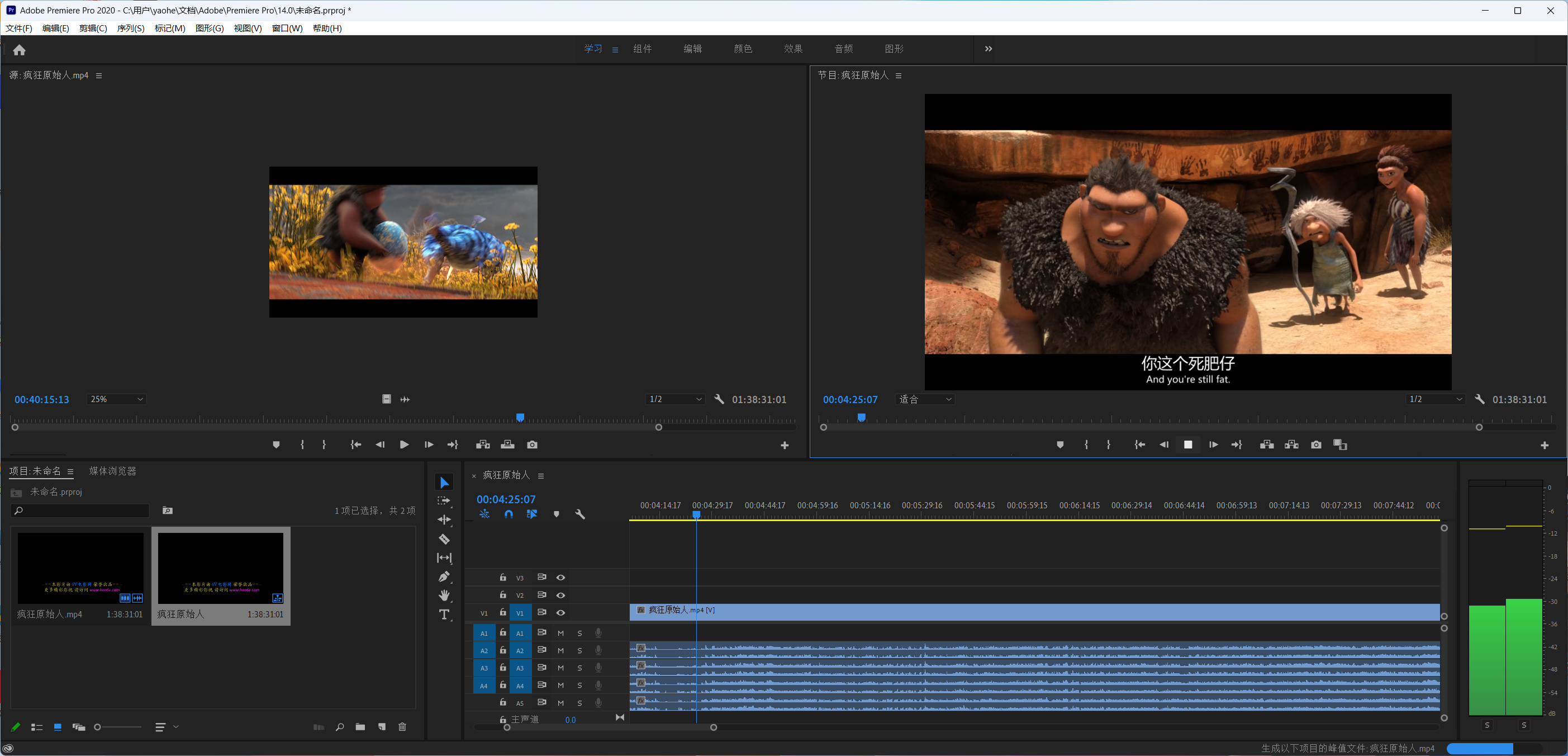1568x756 pixels.
Task: Toggle lock on track V2
Action: coord(503,594)
